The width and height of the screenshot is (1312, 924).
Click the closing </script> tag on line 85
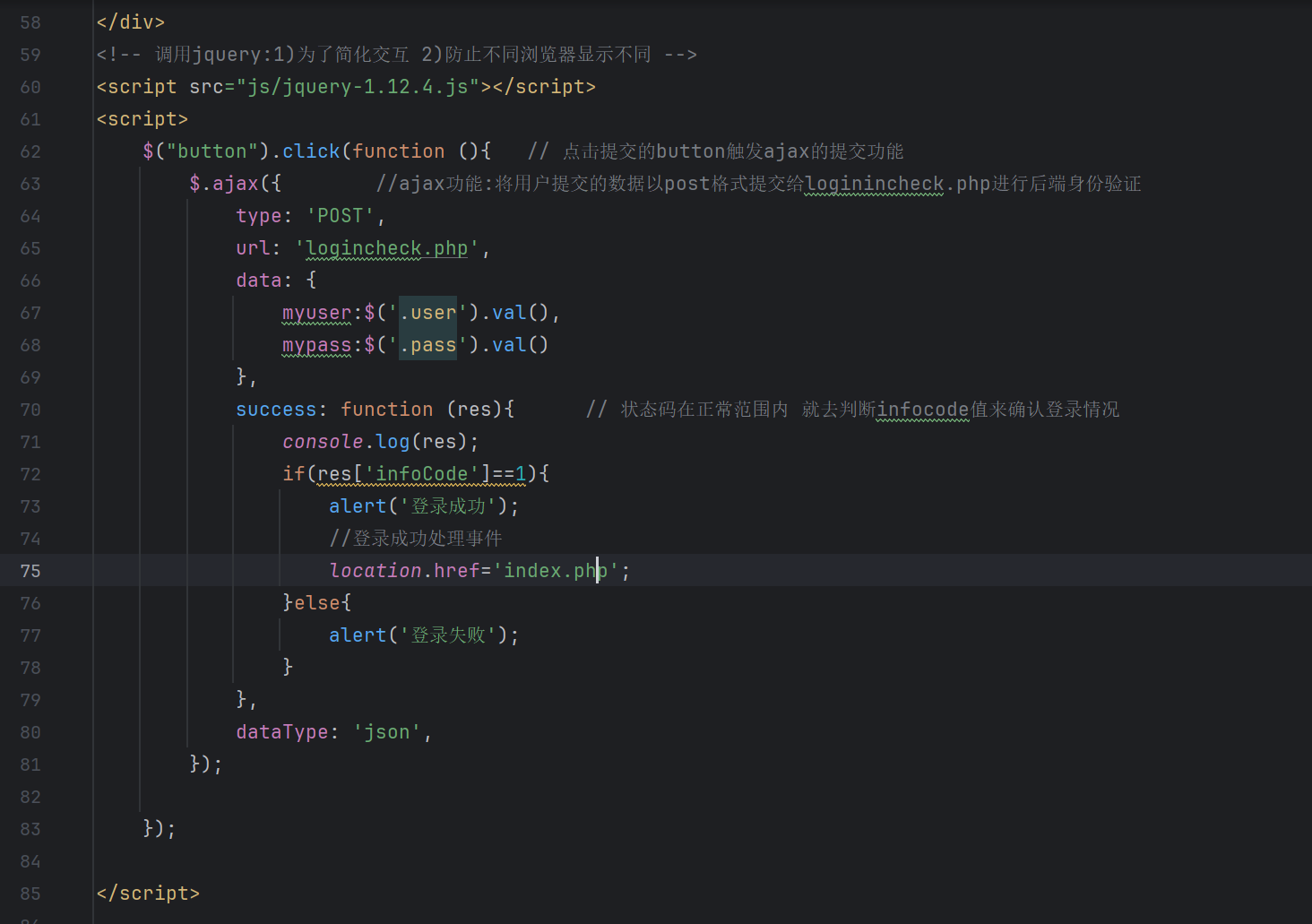[x=148, y=894]
